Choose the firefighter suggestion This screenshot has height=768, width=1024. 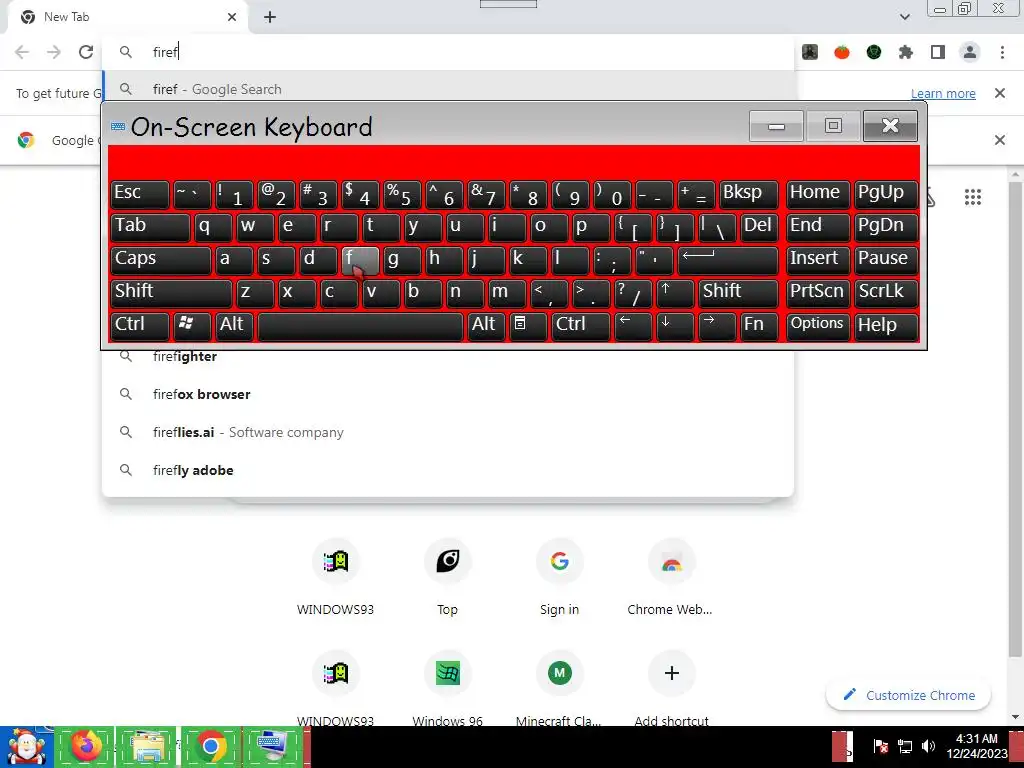448,357
